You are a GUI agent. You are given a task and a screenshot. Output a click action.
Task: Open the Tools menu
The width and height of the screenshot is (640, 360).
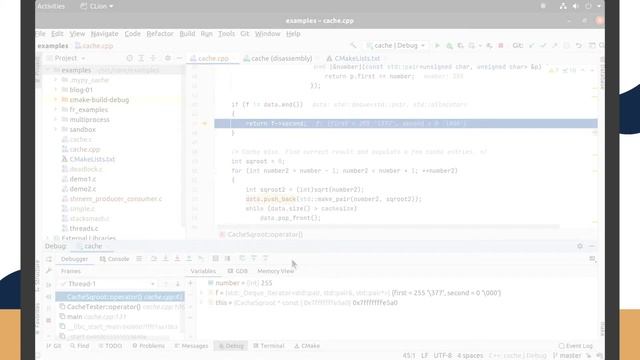pyautogui.click(x=226, y=33)
